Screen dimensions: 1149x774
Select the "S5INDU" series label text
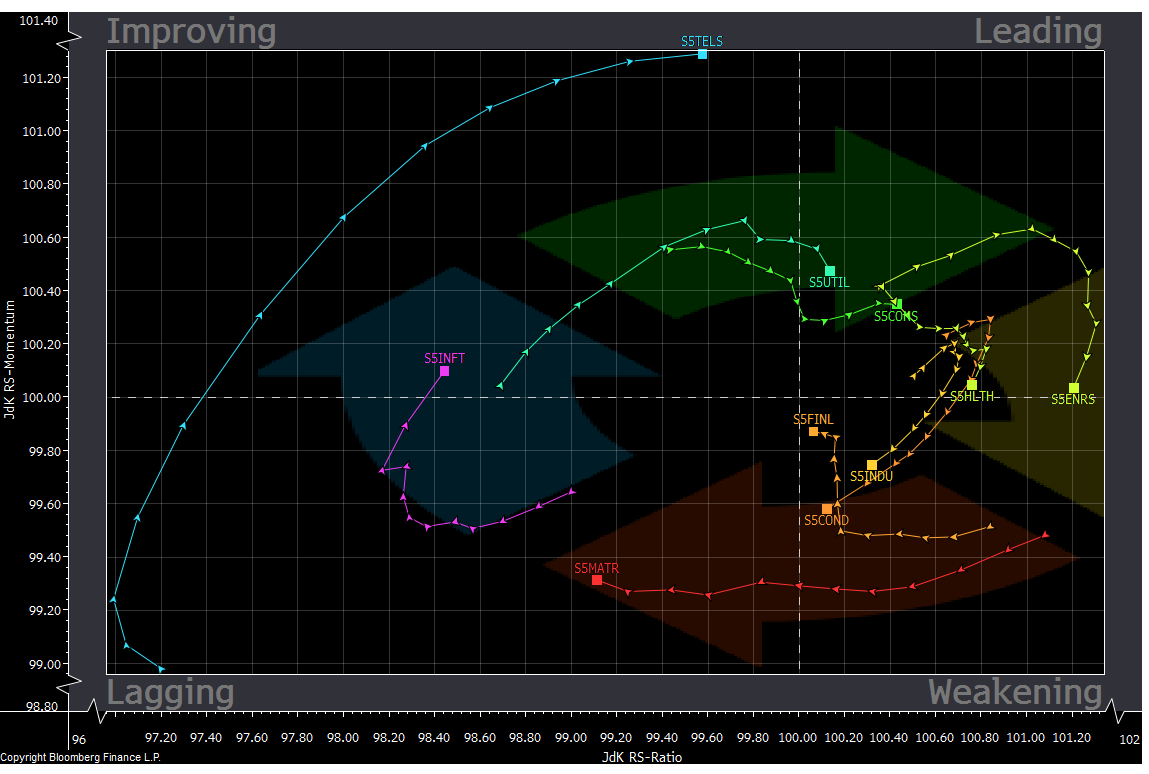[x=871, y=476]
